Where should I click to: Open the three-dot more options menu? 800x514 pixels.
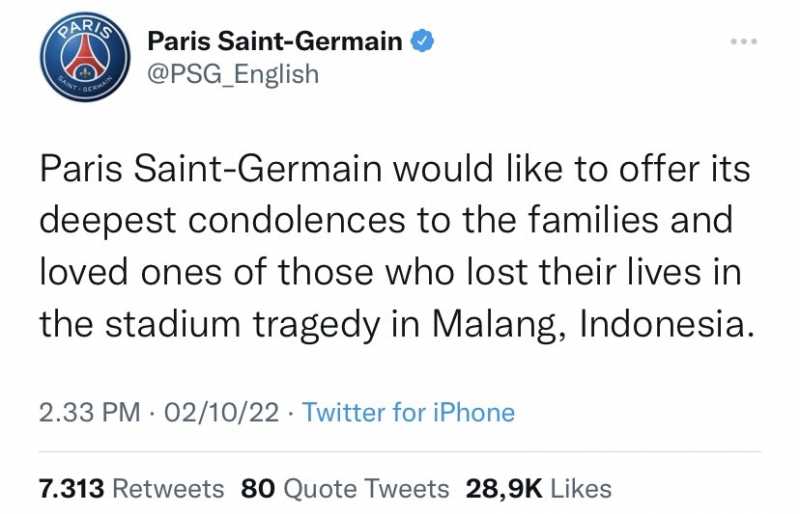coord(744,41)
